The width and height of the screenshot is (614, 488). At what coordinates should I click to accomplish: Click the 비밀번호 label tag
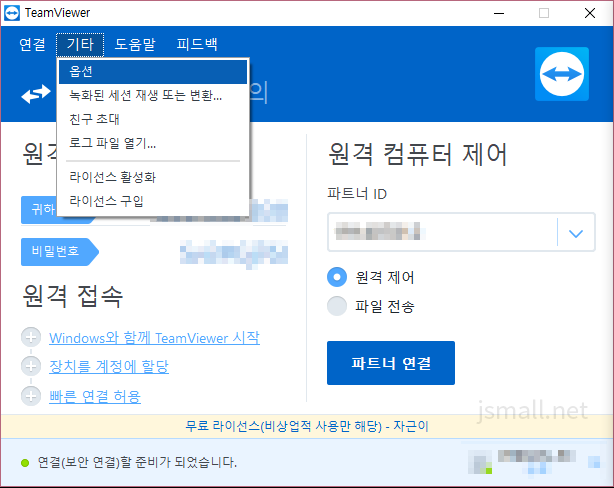pos(60,251)
